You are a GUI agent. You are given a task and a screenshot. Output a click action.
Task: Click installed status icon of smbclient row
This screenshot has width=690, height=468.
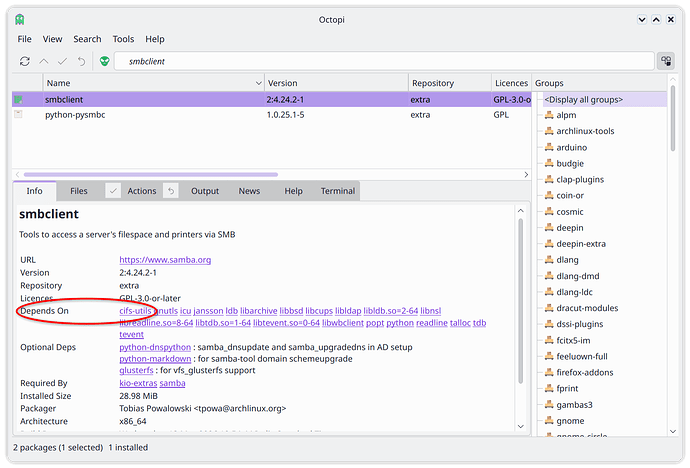click(x=18, y=99)
